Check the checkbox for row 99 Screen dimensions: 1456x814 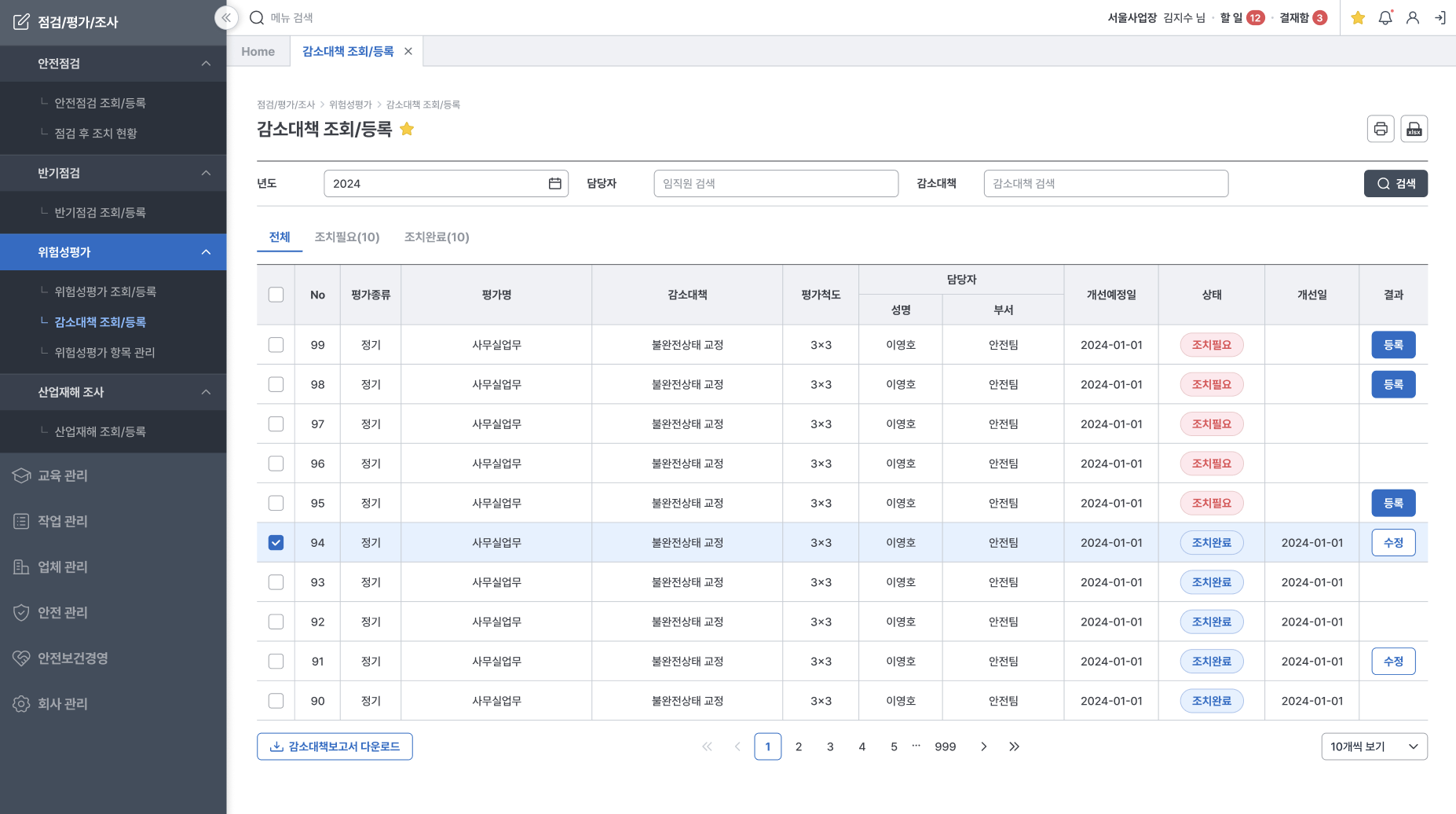click(276, 345)
